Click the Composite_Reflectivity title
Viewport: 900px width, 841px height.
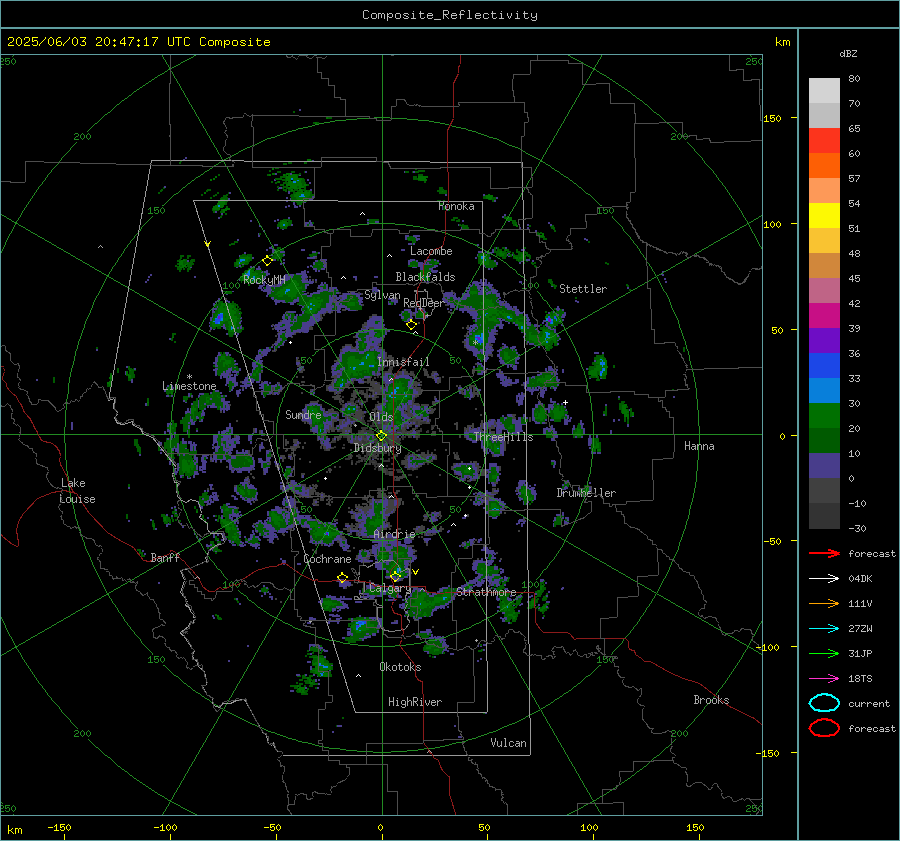(450, 15)
